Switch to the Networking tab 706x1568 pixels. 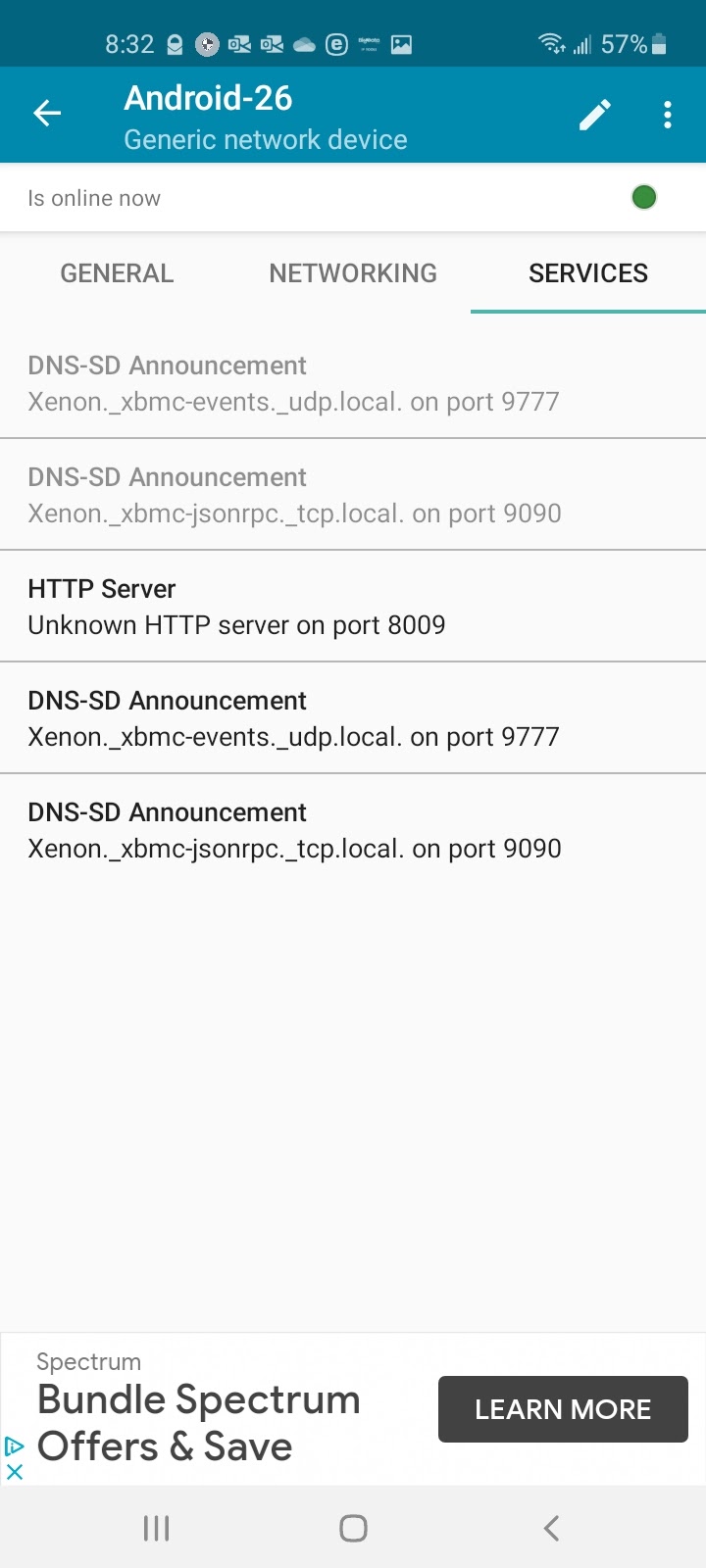pyautogui.click(x=353, y=273)
